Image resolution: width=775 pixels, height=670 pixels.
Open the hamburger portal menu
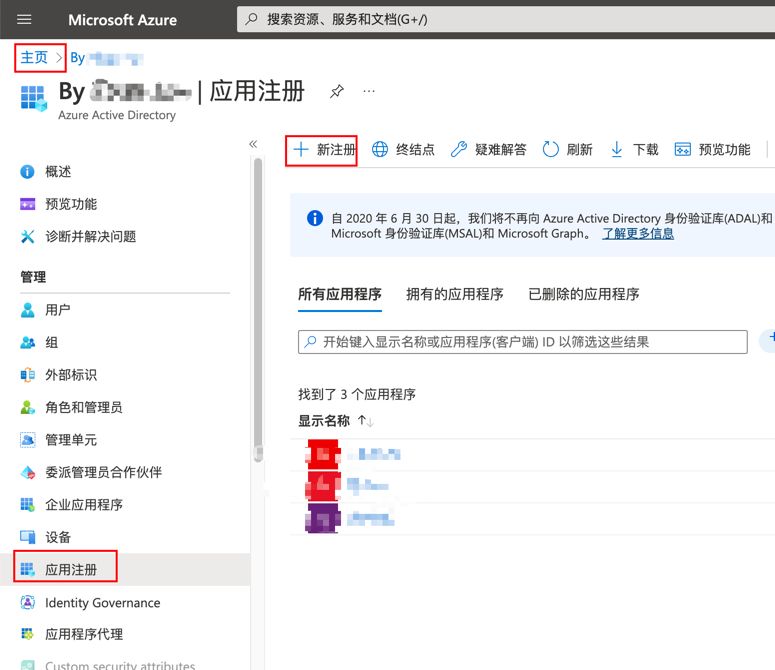(x=25, y=20)
